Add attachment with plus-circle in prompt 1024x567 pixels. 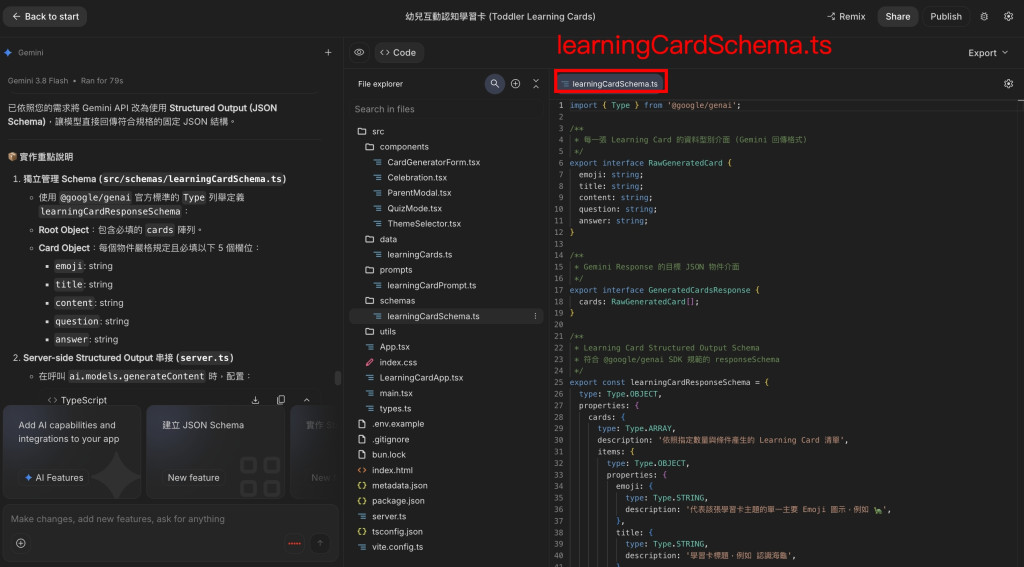click(x=21, y=543)
